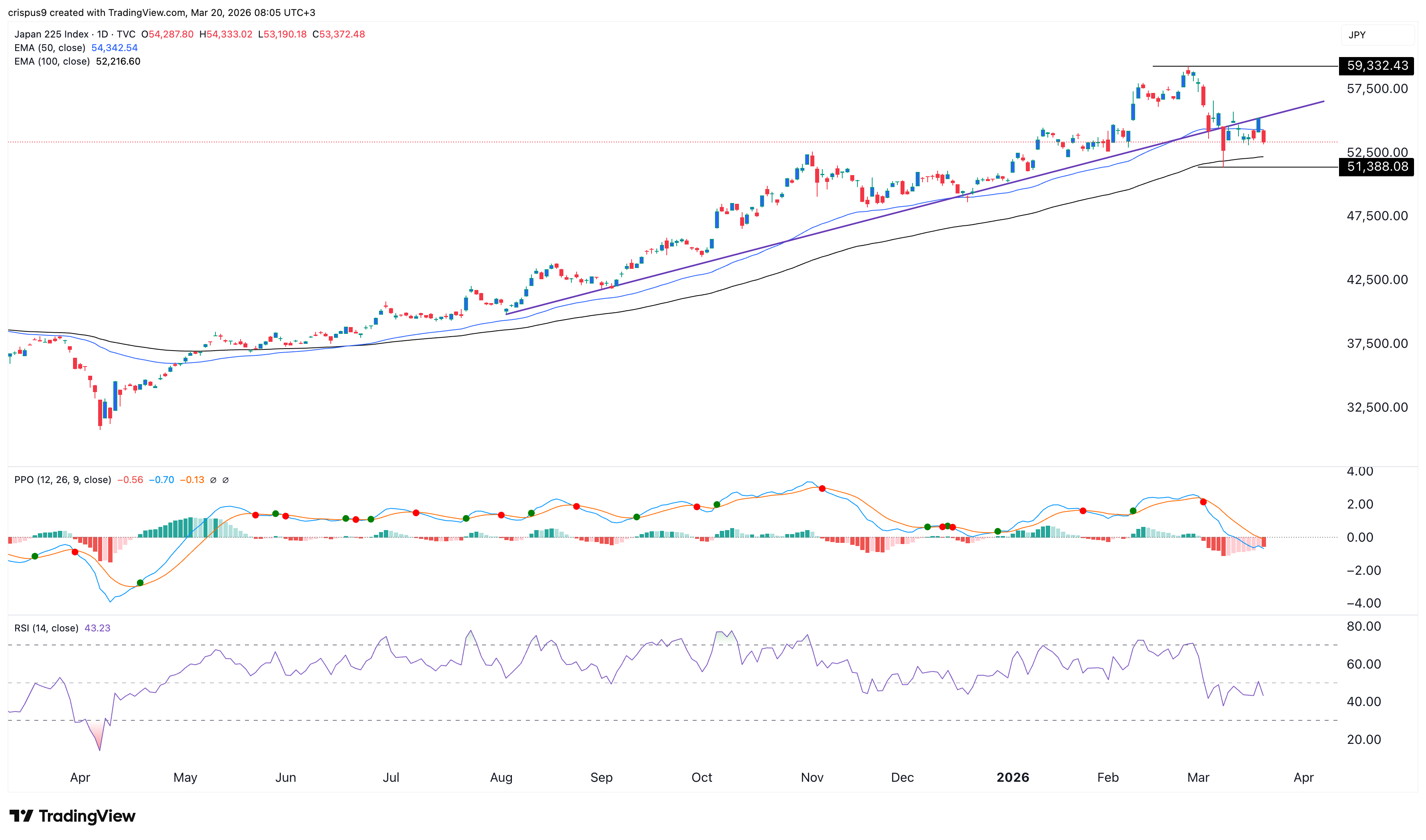This screenshot has width=1426, height=840.
Task: Click the 51,388.08 support price label on the scale
Action: [1377, 166]
